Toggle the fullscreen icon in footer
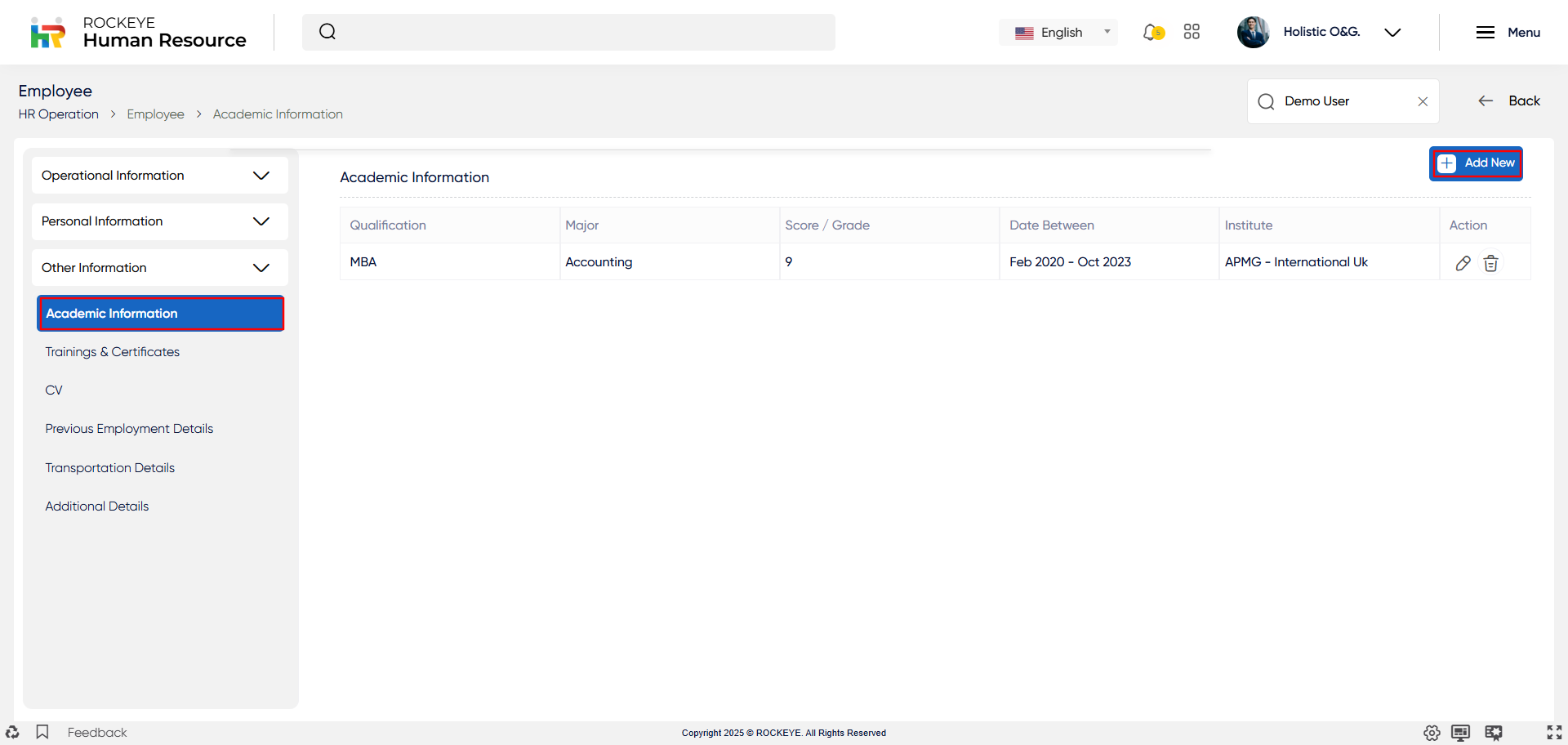 pos(1554,733)
